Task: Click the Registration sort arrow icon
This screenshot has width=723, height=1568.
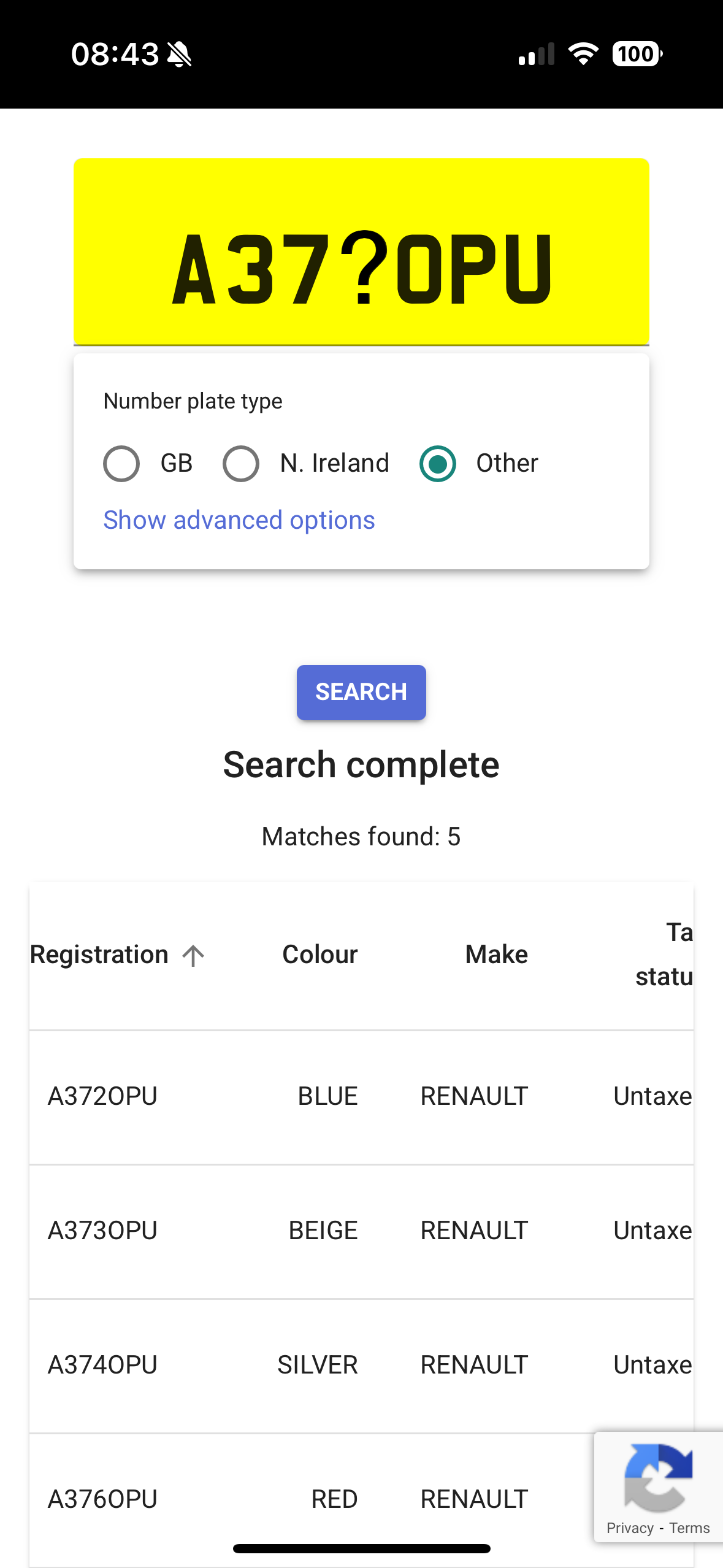Action: 193,956
